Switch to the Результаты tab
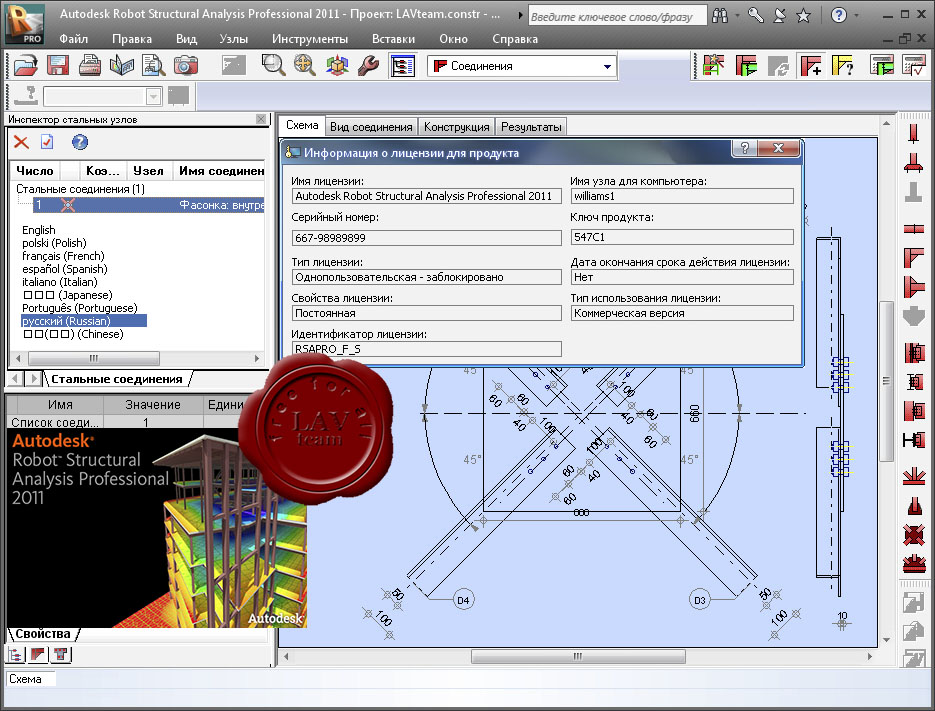 (531, 126)
